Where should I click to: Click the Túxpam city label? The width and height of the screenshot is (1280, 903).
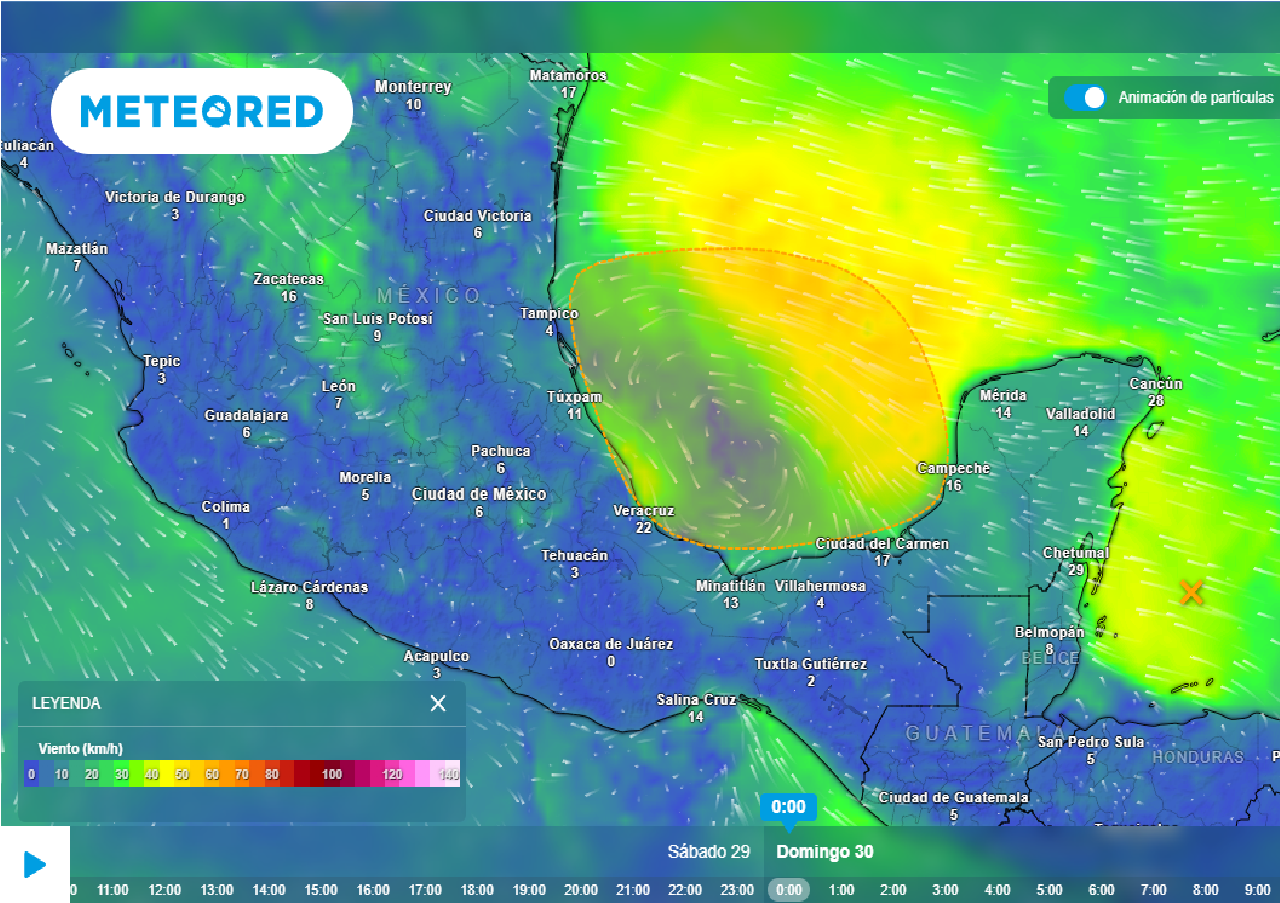(x=575, y=397)
